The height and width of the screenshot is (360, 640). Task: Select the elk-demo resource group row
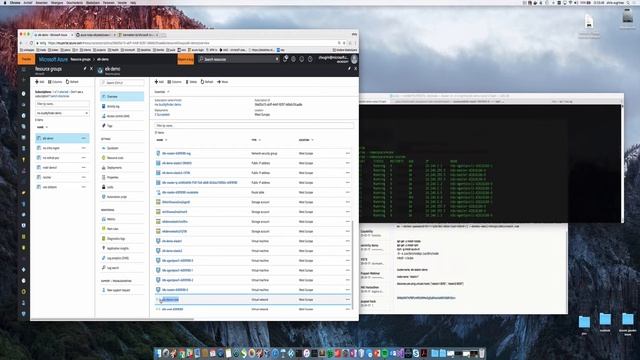click(x=62, y=138)
